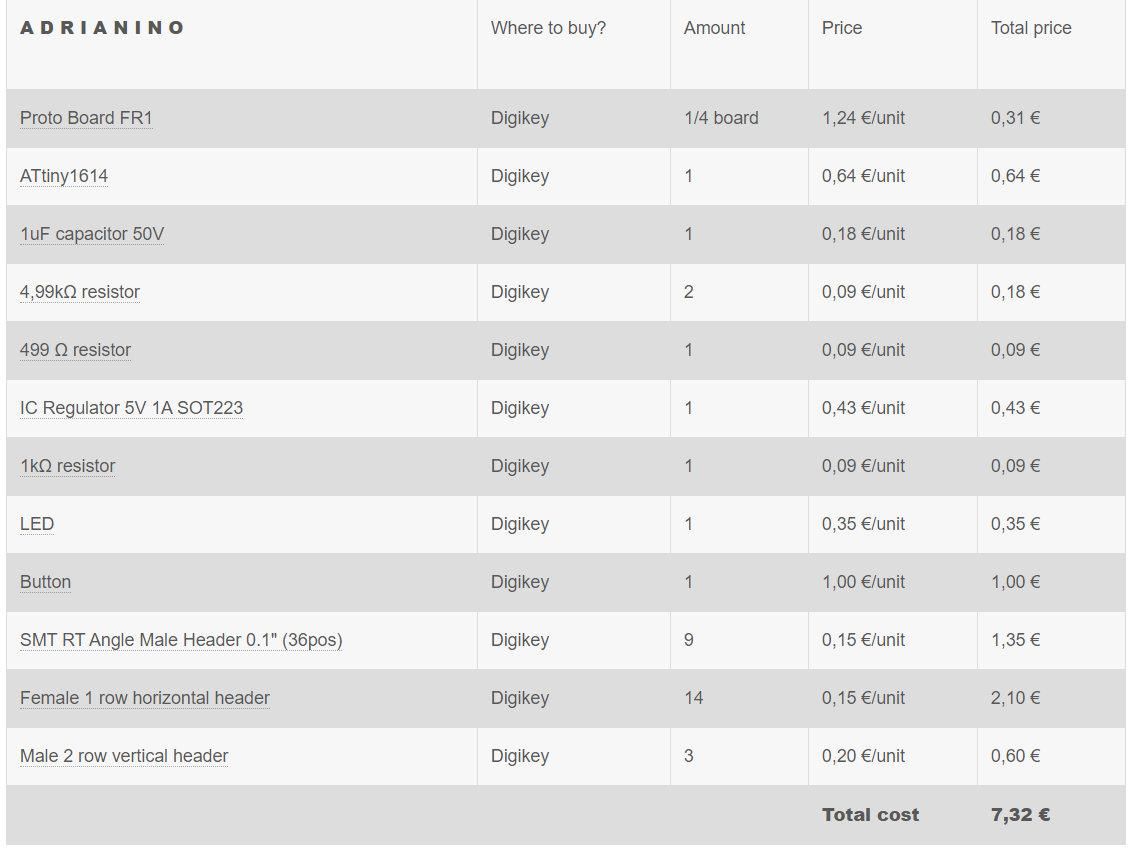The height and width of the screenshot is (848, 1137).
Task: Click the ADRIANINO table heading
Action: [x=102, y=28]
